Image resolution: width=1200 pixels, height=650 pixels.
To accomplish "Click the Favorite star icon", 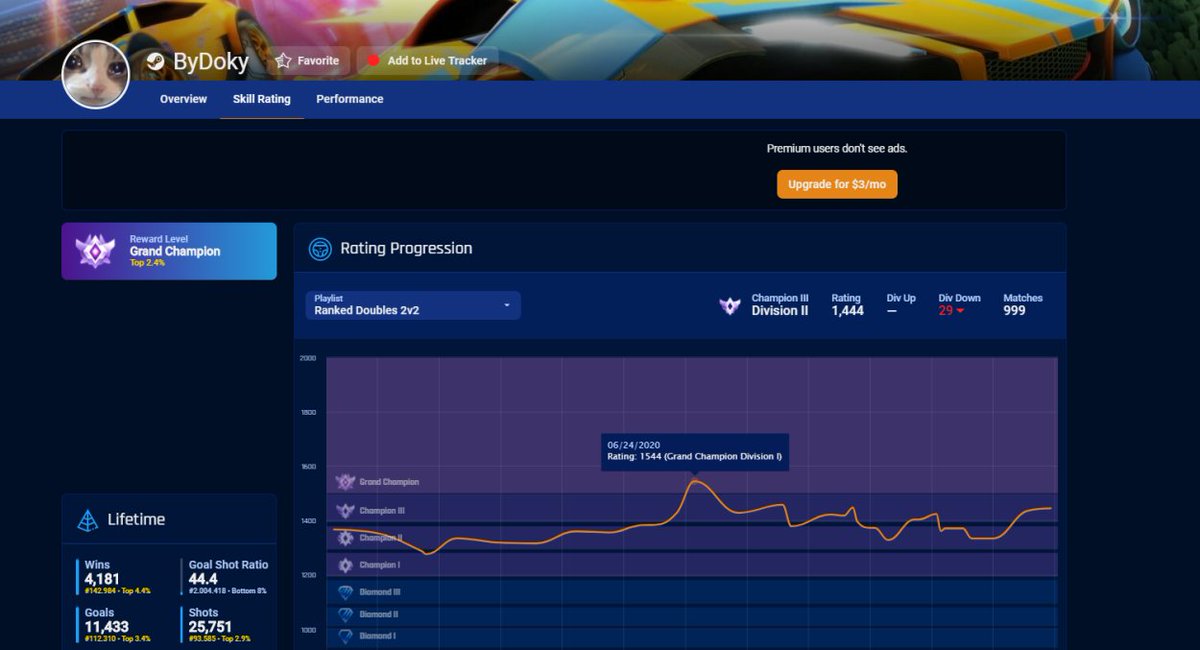I will (284, 61).
